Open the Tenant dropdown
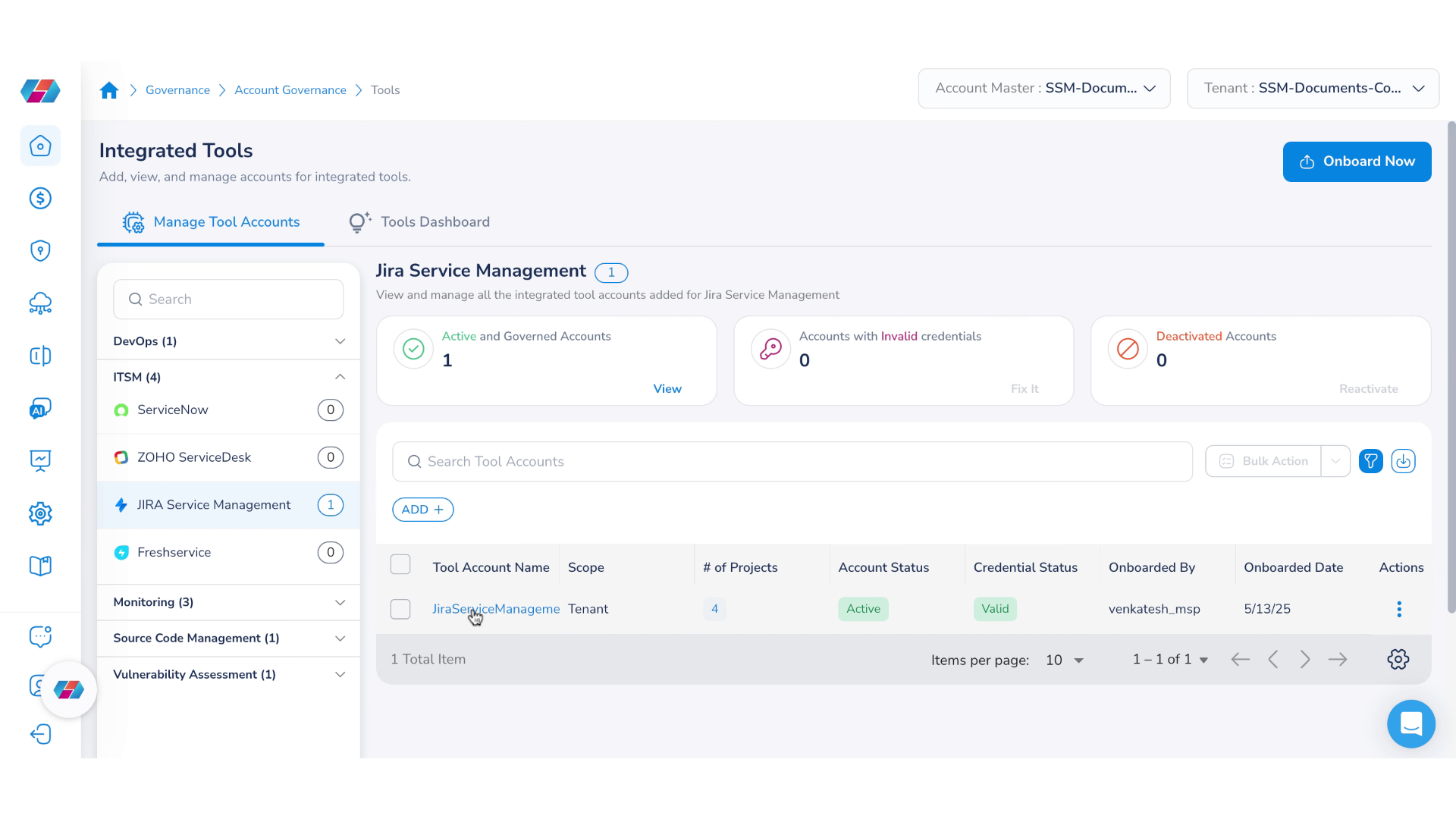The width and height of the screenshot is (1456, 819). (x=1313, y=89)
